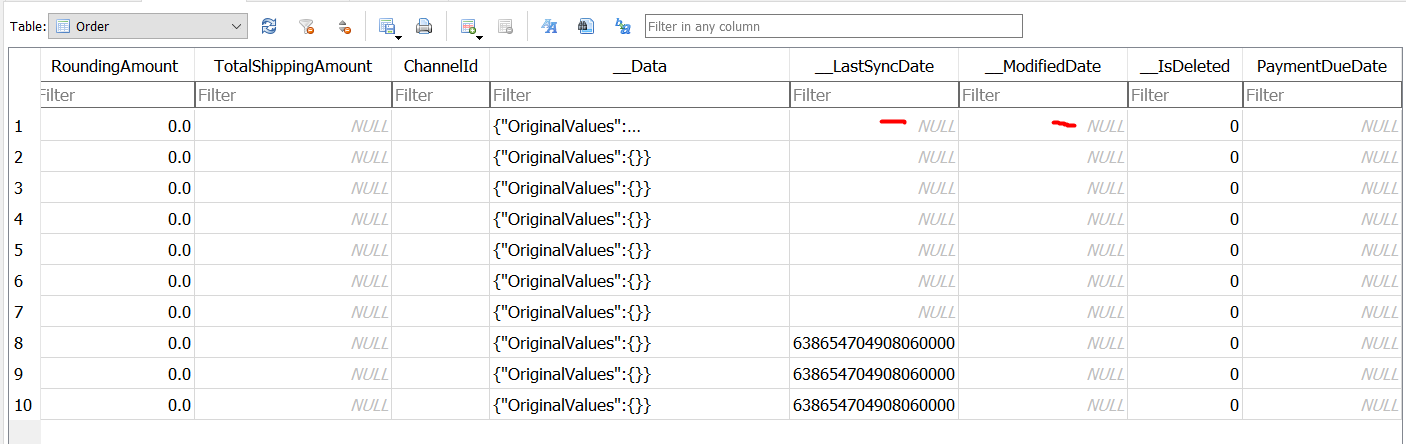Open the Order table dropdown

tap(148, 27)
